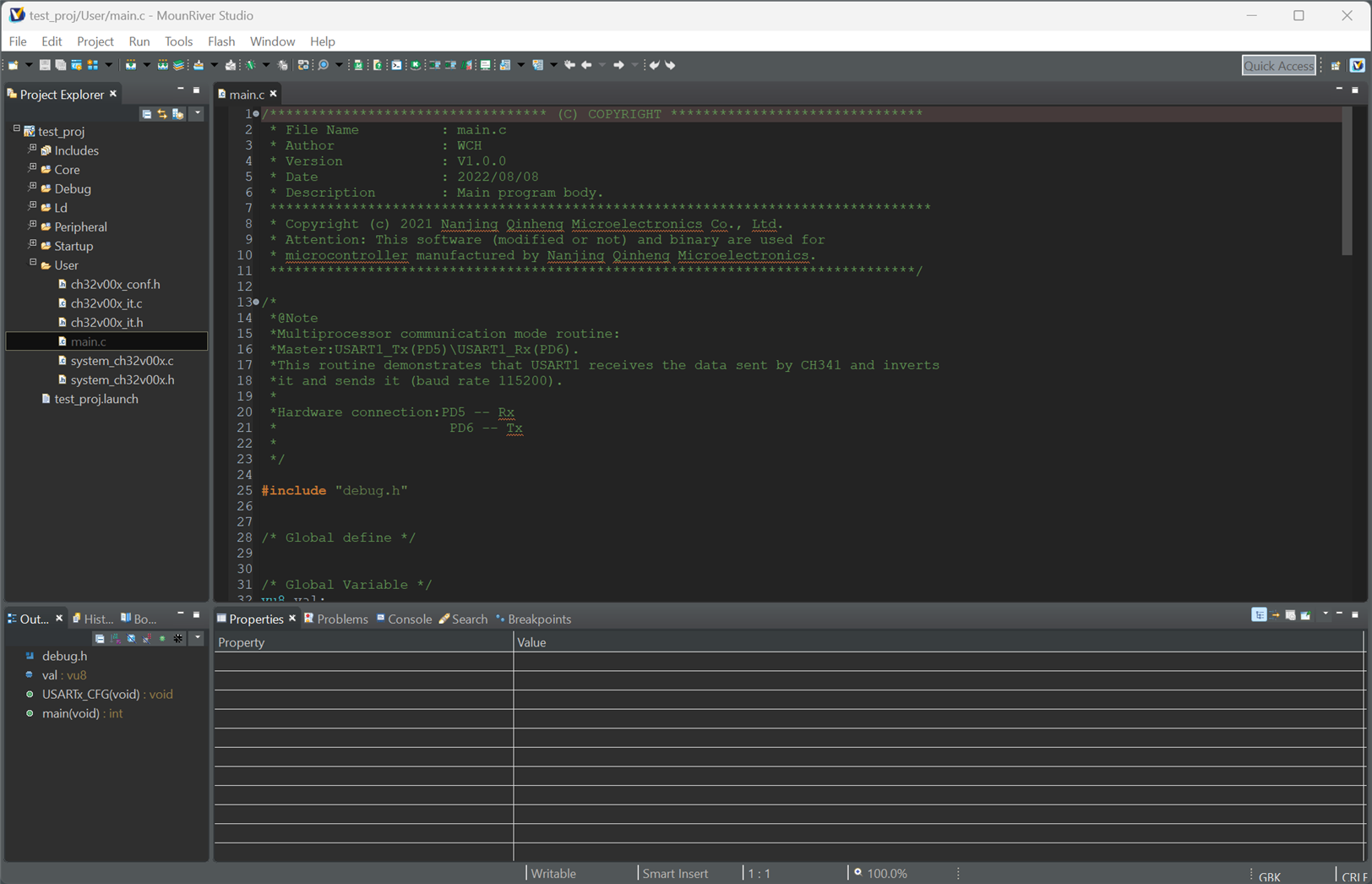Screen dimensions: 1372x884
Task: Click 'Smart Insert' in the status bar
Action: 675,873
